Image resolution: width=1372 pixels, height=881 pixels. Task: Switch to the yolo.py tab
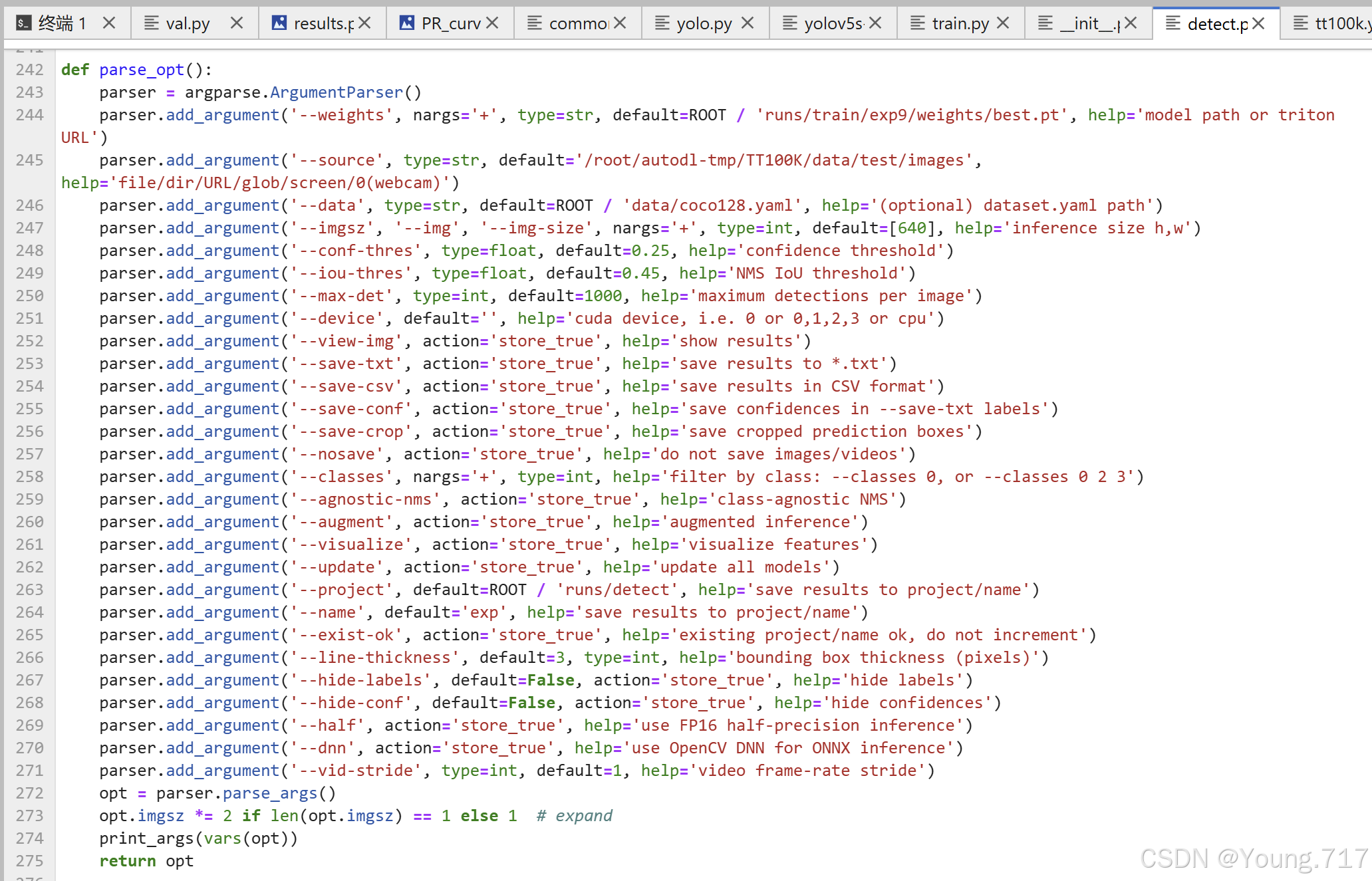pyautogui.click(x=704, y=24)
